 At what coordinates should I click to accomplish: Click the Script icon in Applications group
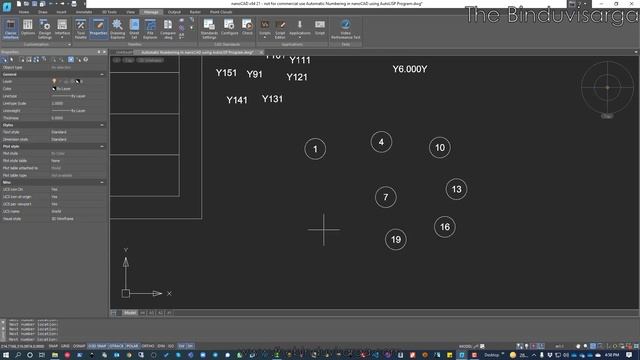320,27
